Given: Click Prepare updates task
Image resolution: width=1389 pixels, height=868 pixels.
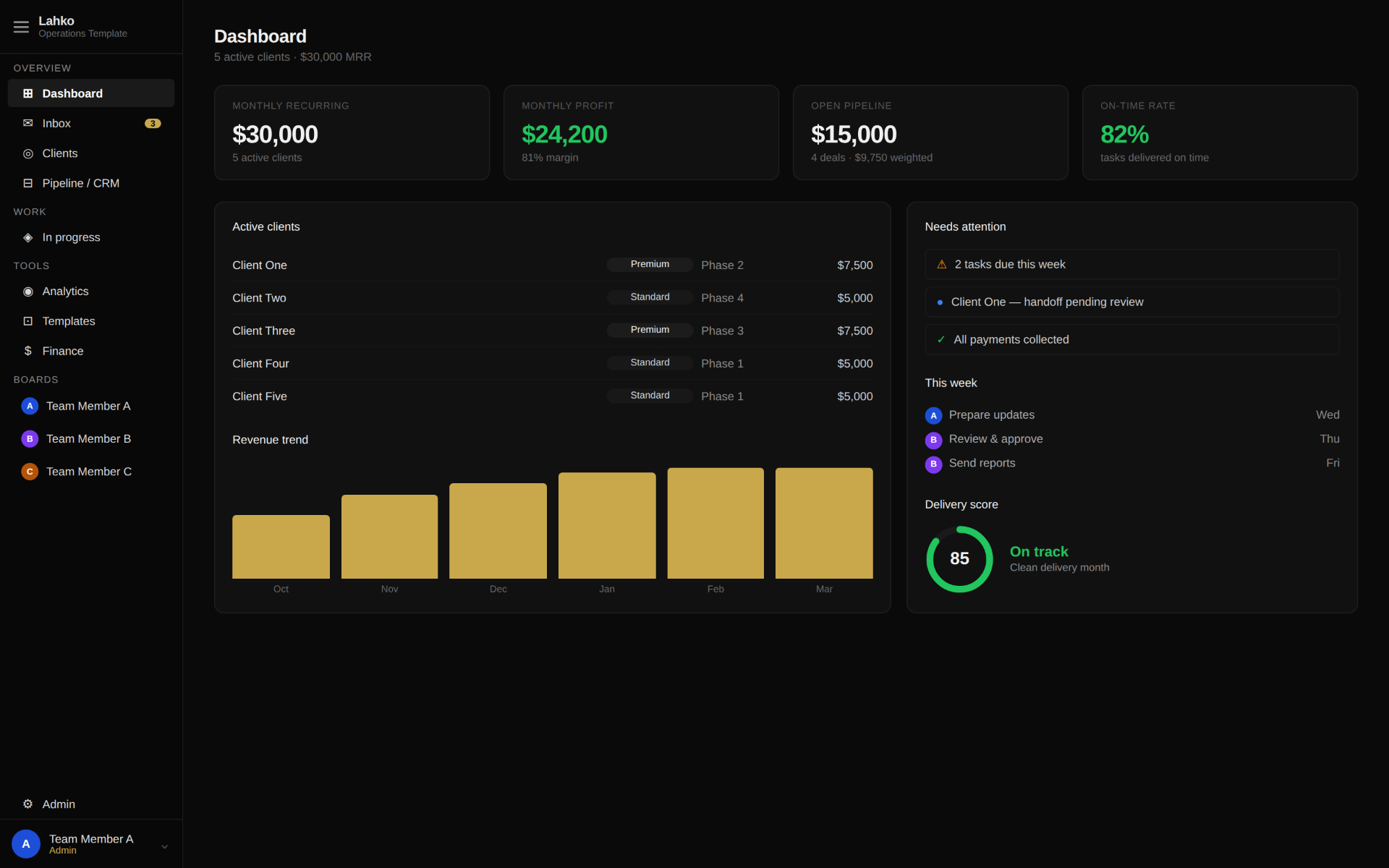Looking at the screenshot, I should (x=1132, y=415).
